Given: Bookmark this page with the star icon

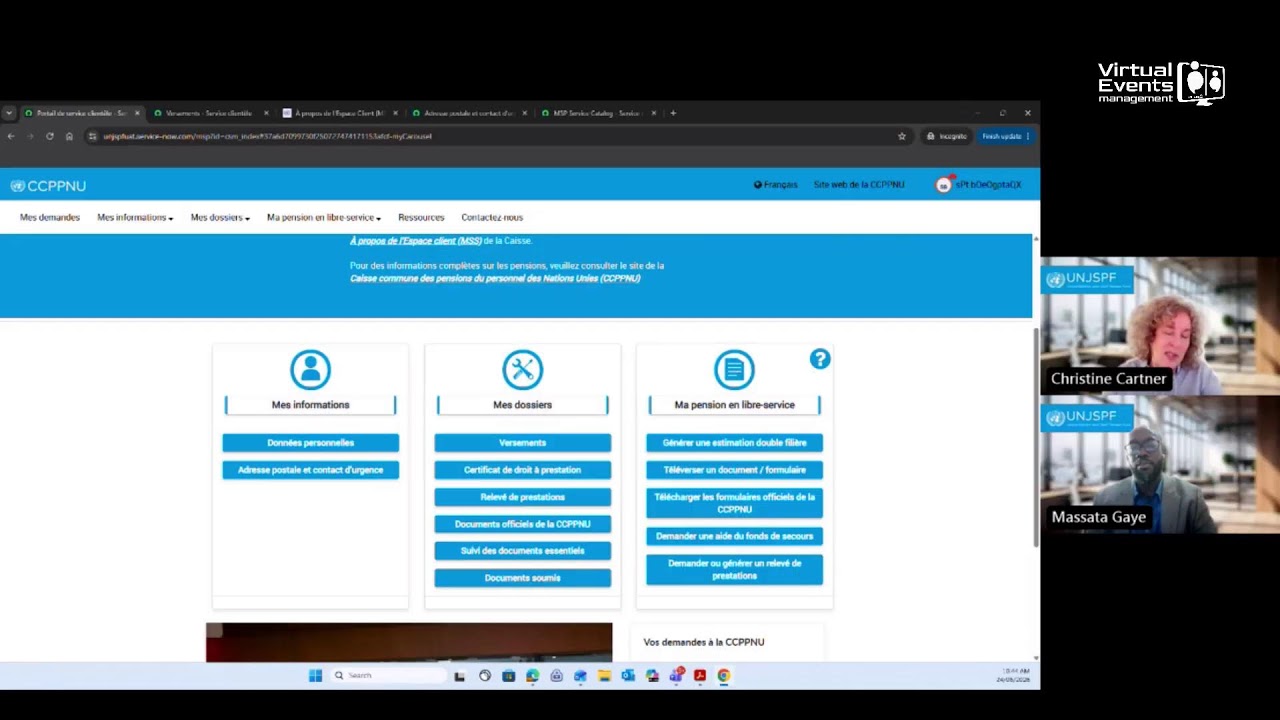Looking at the screenshot, I should tap(901, 136).
